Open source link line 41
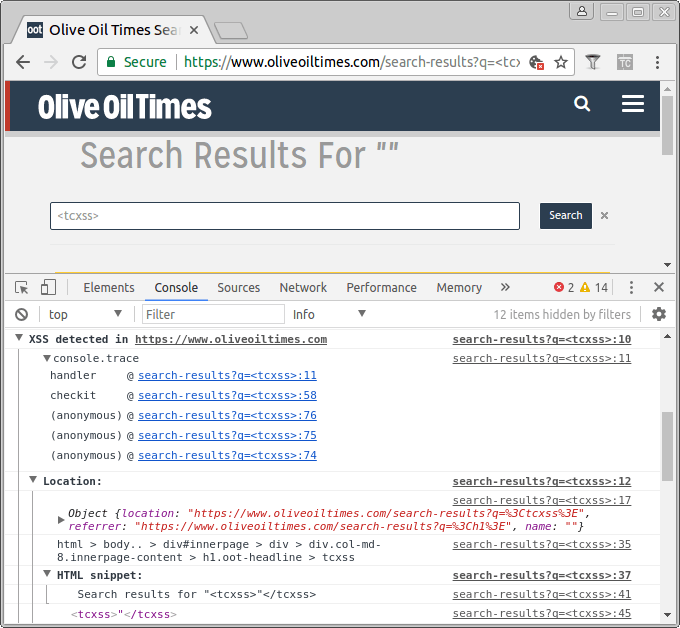This screenshot has width=680, height=628. (542, 594)
